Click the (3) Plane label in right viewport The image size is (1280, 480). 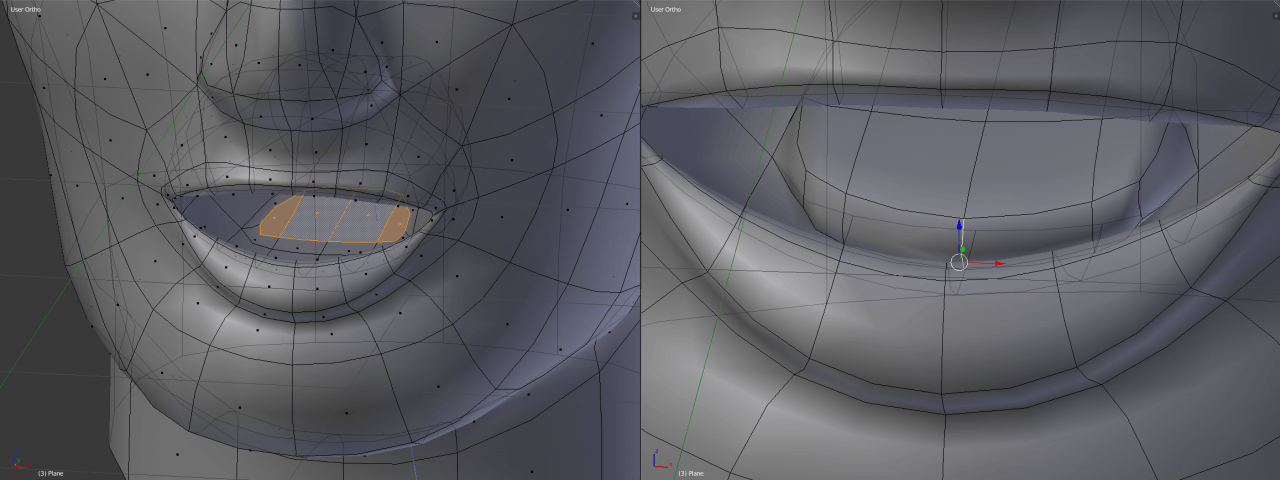pyautogui.click(x=690, y=473)
